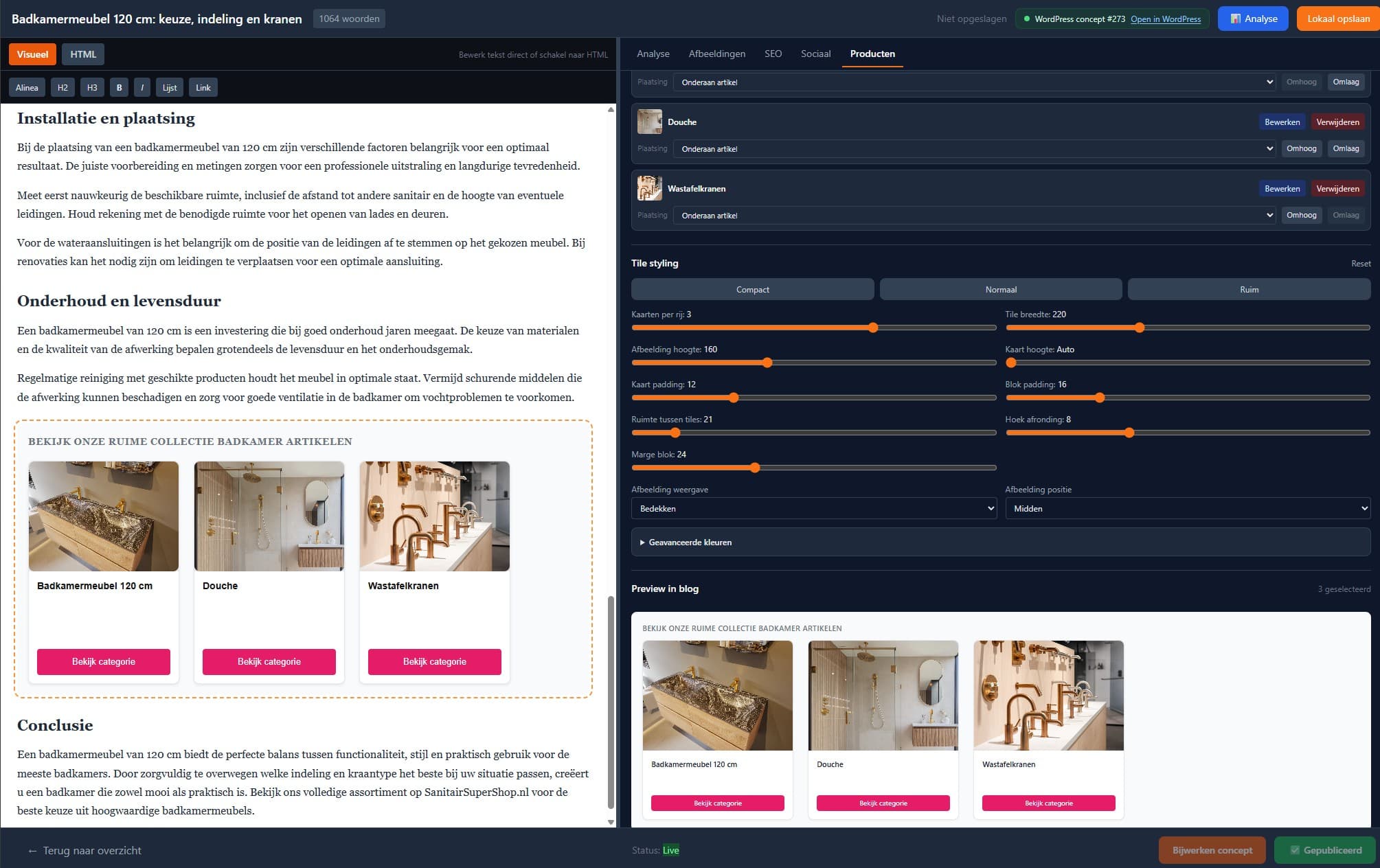Viewport: 1380px width, 868px height.
Task: Click Lokaal opslaan button
Action: (1338, 19)
